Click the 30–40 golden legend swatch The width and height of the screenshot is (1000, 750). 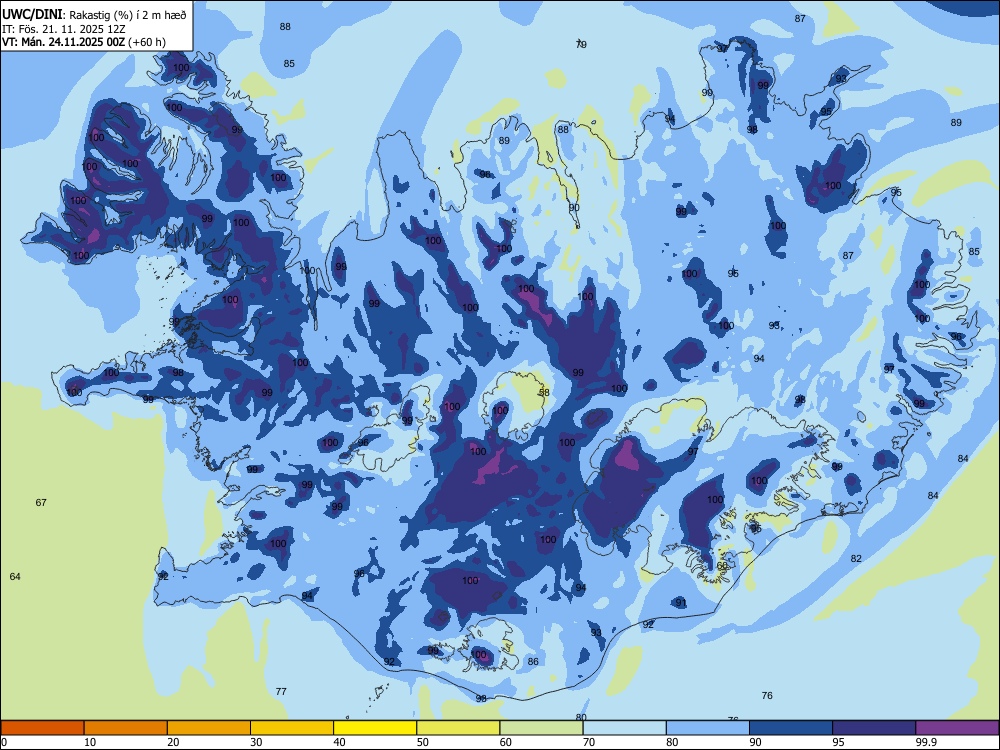point(292,728)
